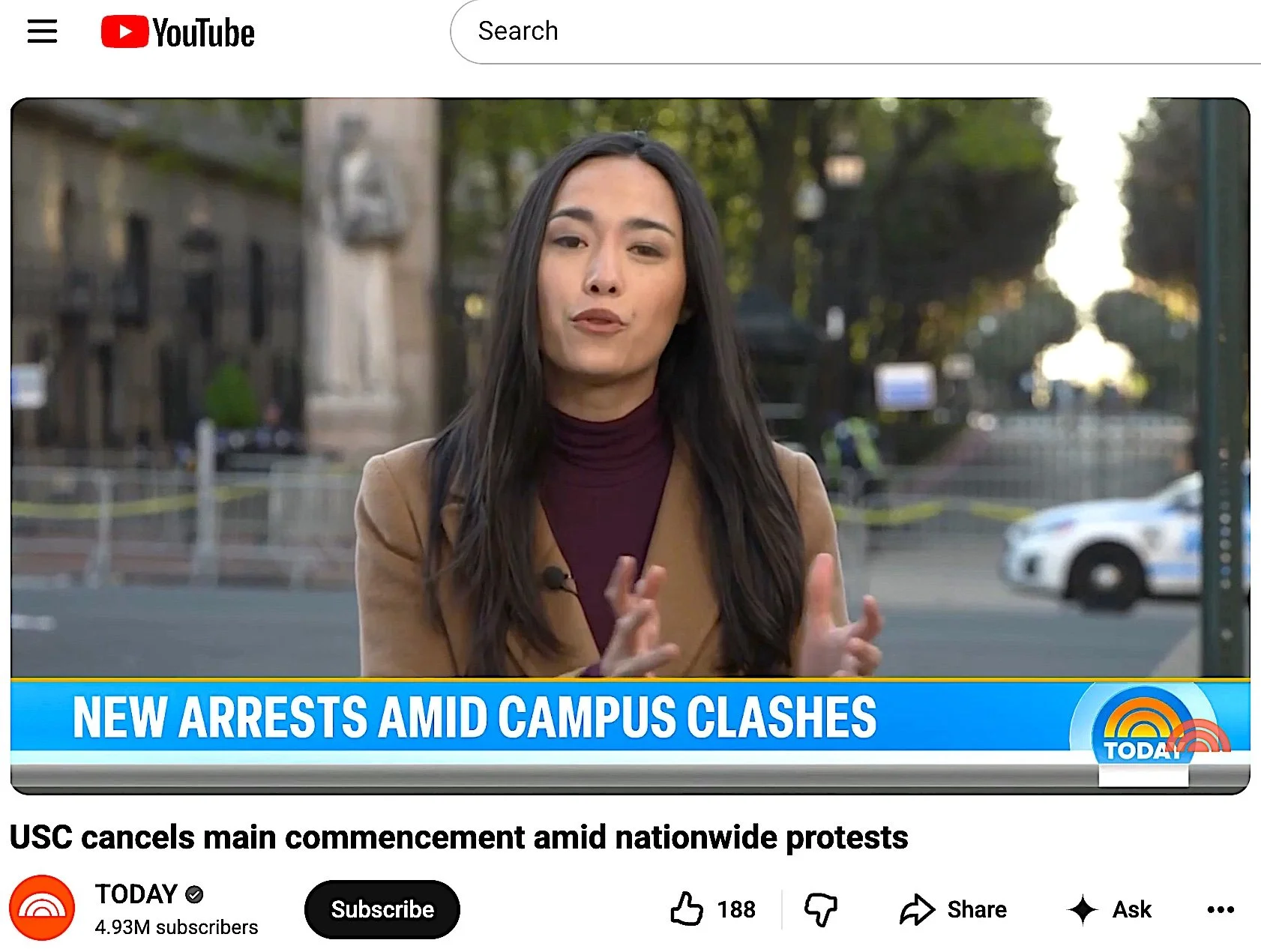Open the three-dot more actions menu
Viewport: 1261px width, 952px height.
click(x=1221, y=909)
